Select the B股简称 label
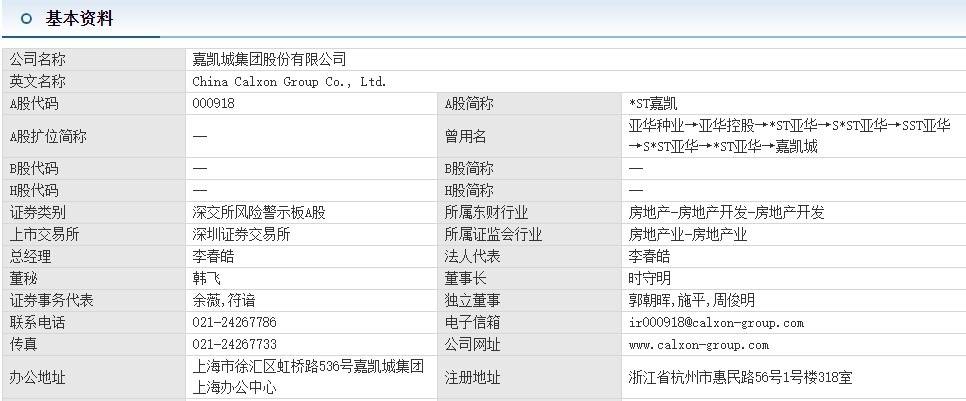The height and width of the screenshot is (401, 966). [469, 169]
